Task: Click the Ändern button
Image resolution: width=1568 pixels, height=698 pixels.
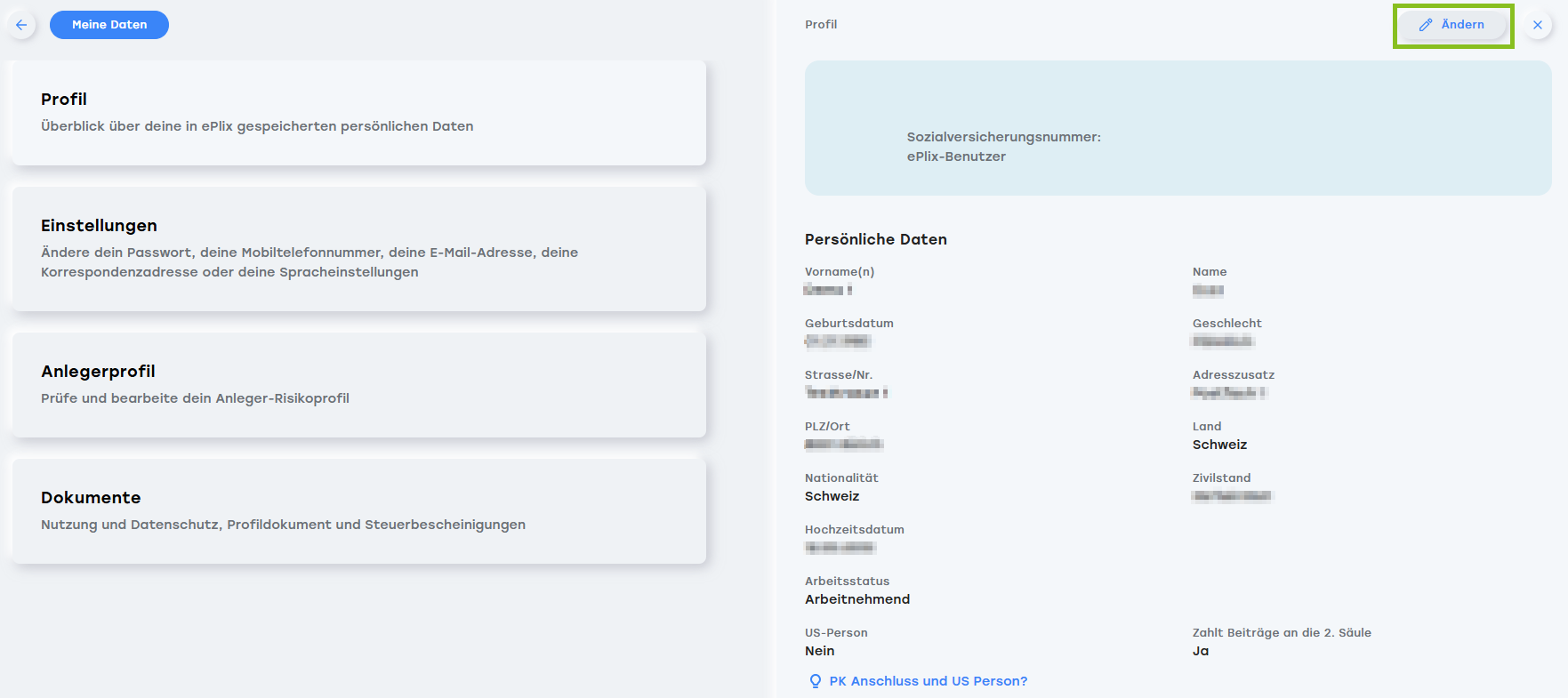Action: click(1452, 25)
